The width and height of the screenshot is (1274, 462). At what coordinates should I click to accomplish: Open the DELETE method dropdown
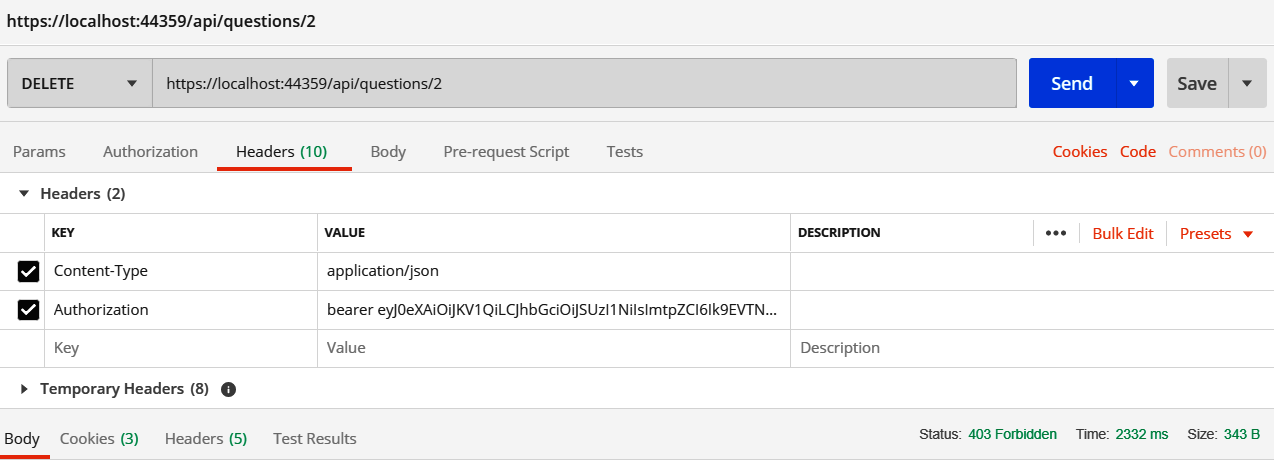click(79, 83)
